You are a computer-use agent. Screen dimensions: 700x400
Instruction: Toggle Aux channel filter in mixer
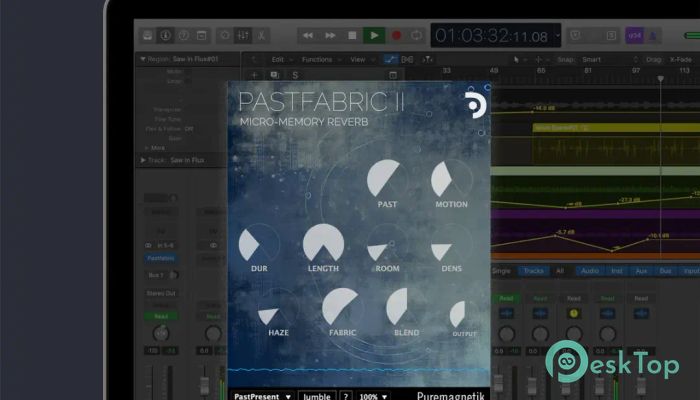coord(641,271)
